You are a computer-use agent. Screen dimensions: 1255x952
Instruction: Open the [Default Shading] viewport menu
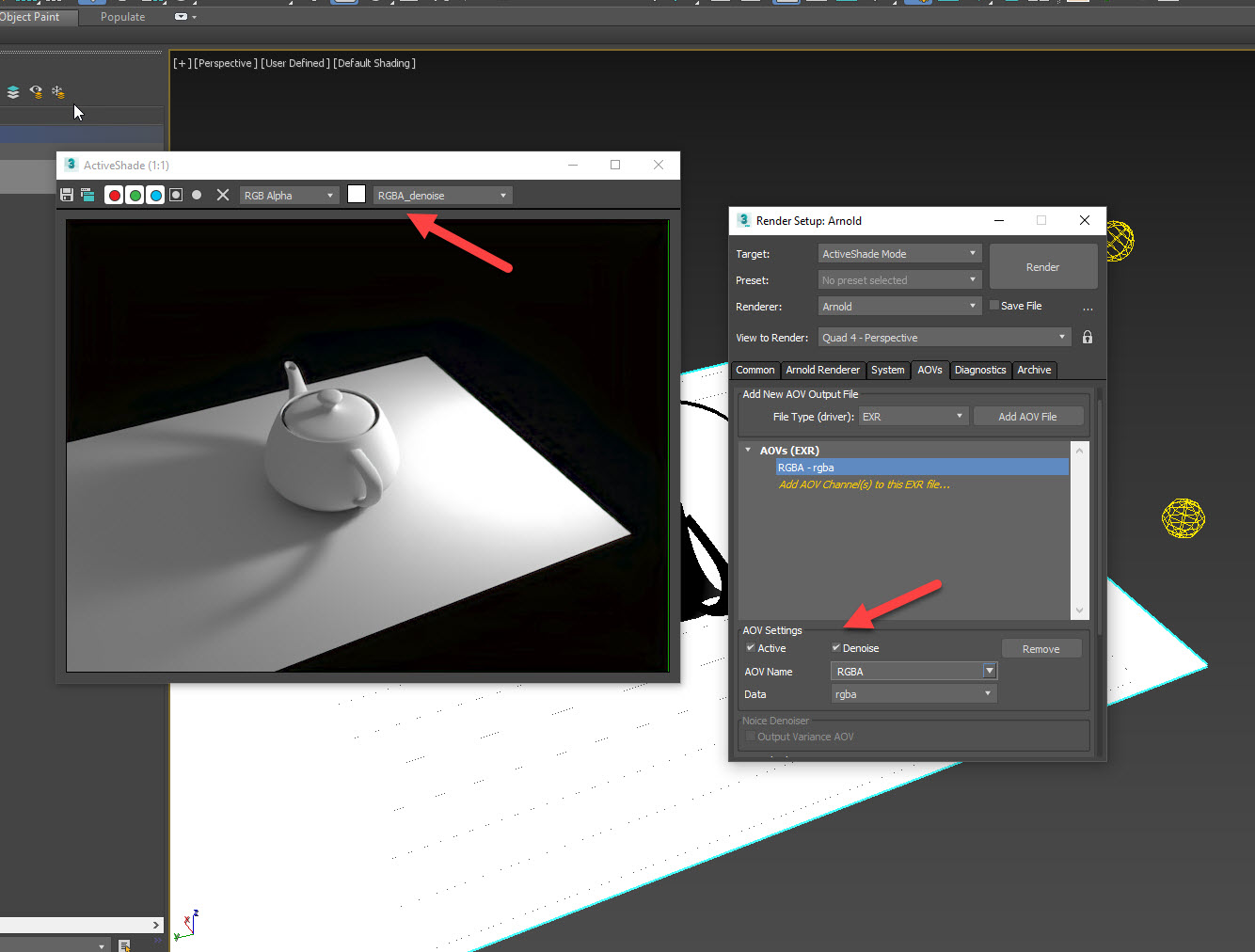point(374,63)
